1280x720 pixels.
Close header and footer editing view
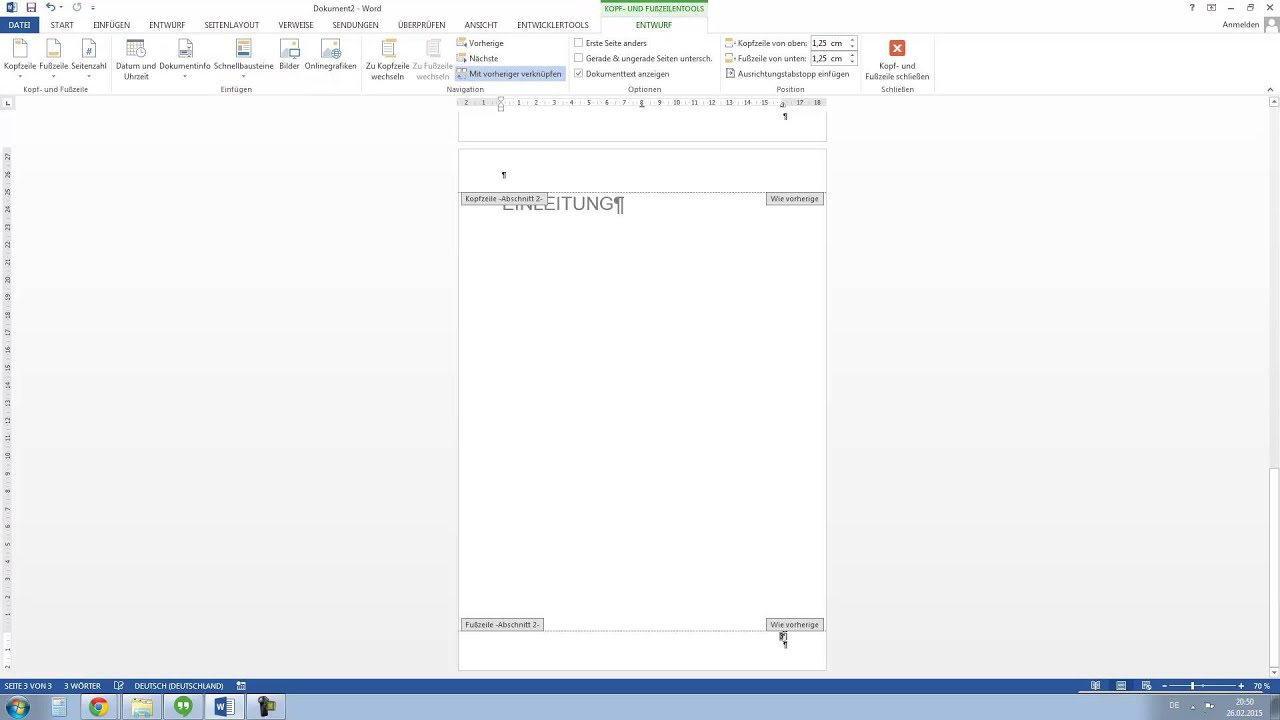coord(897,58)
